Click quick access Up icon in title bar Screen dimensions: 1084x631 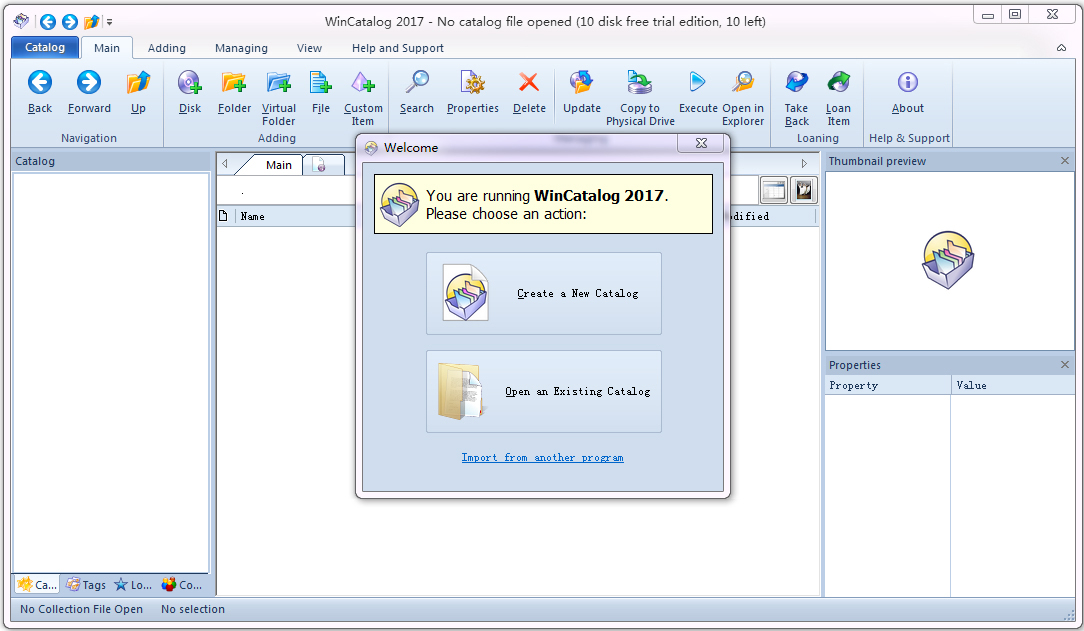click(x=91, y=22)
